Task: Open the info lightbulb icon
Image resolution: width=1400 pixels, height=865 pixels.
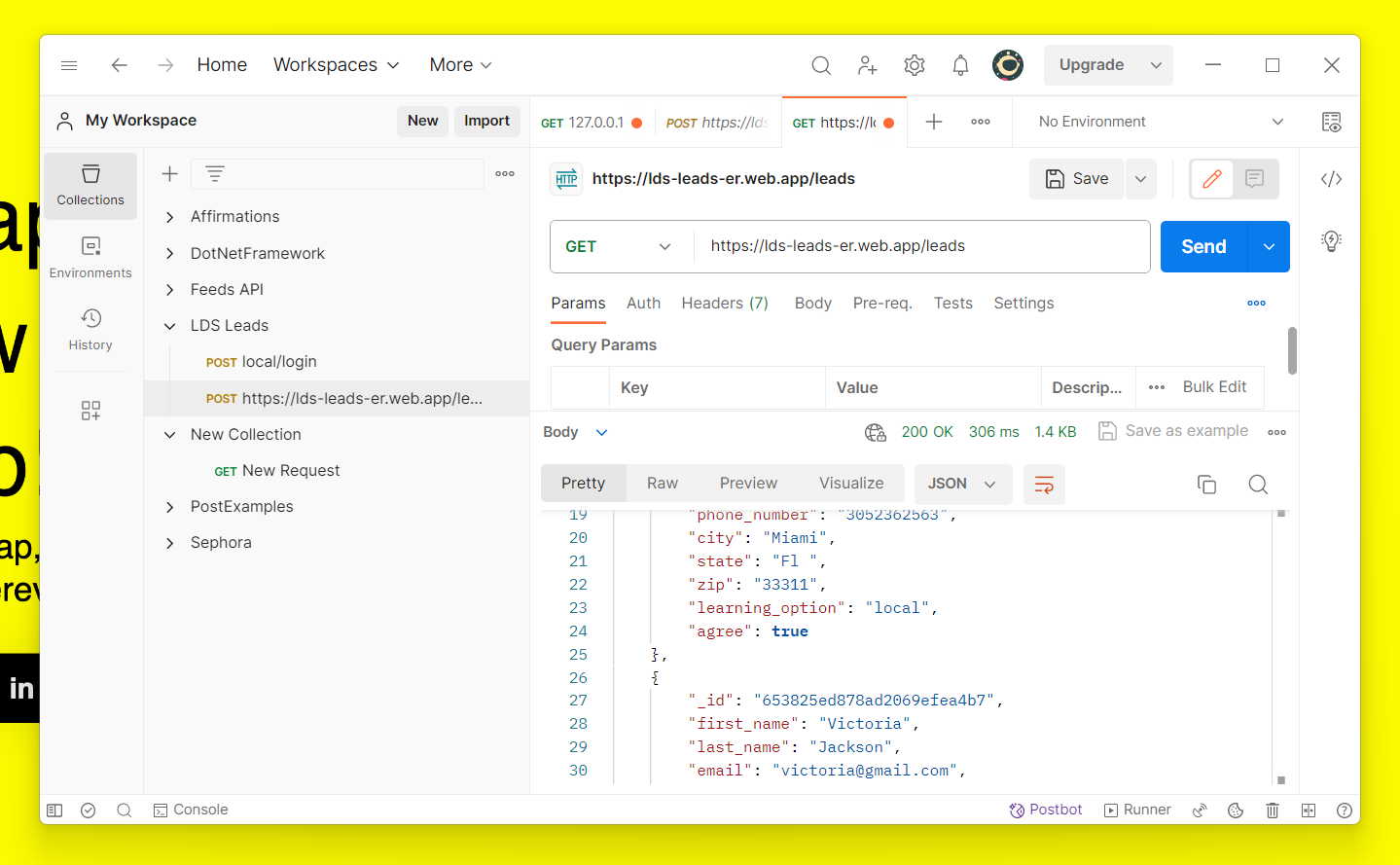Action: (x=1332, y=240)
